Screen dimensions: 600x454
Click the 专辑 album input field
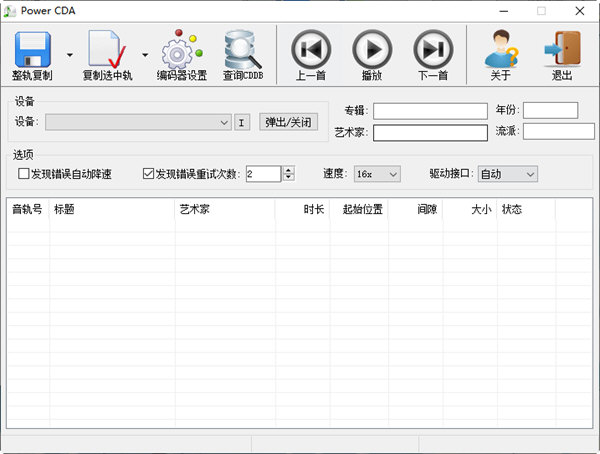point(430,111)
